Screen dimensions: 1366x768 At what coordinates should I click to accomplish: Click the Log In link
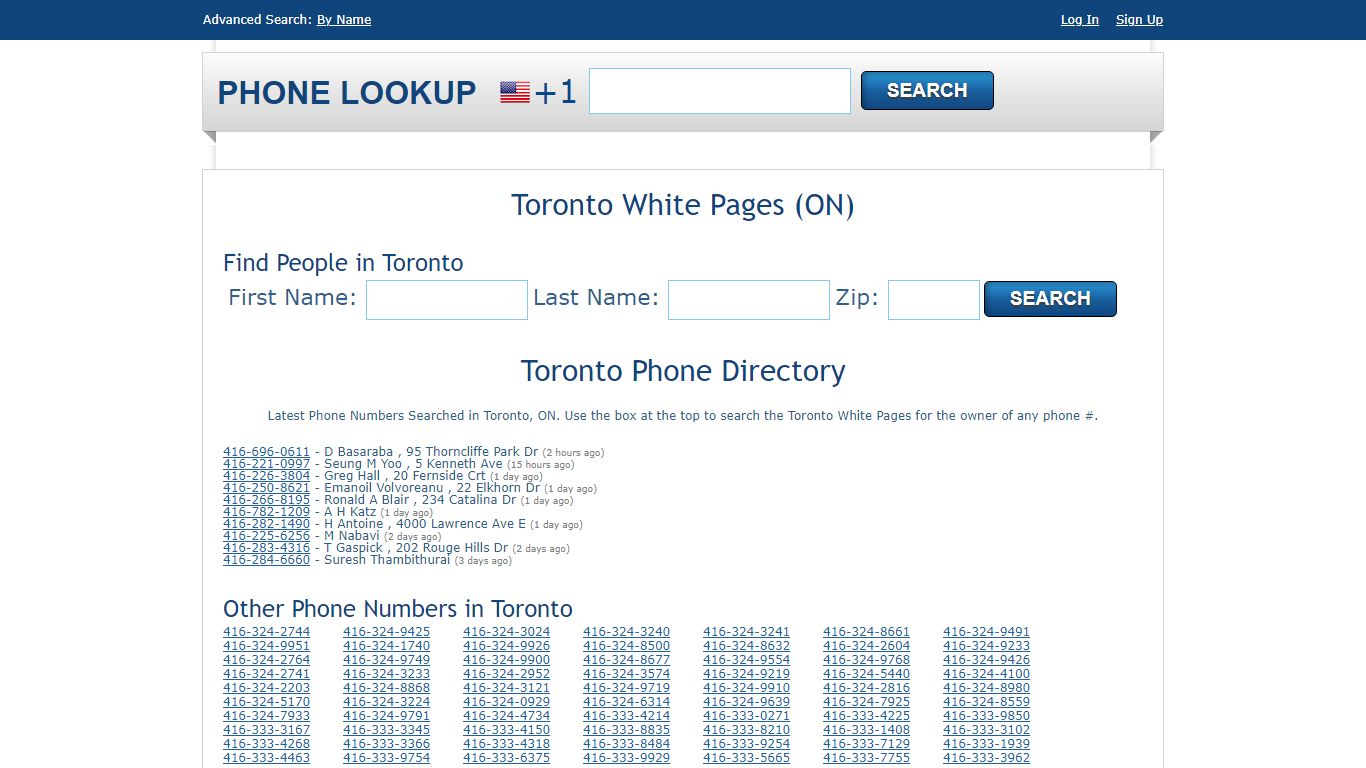[x=1080, y=20]
